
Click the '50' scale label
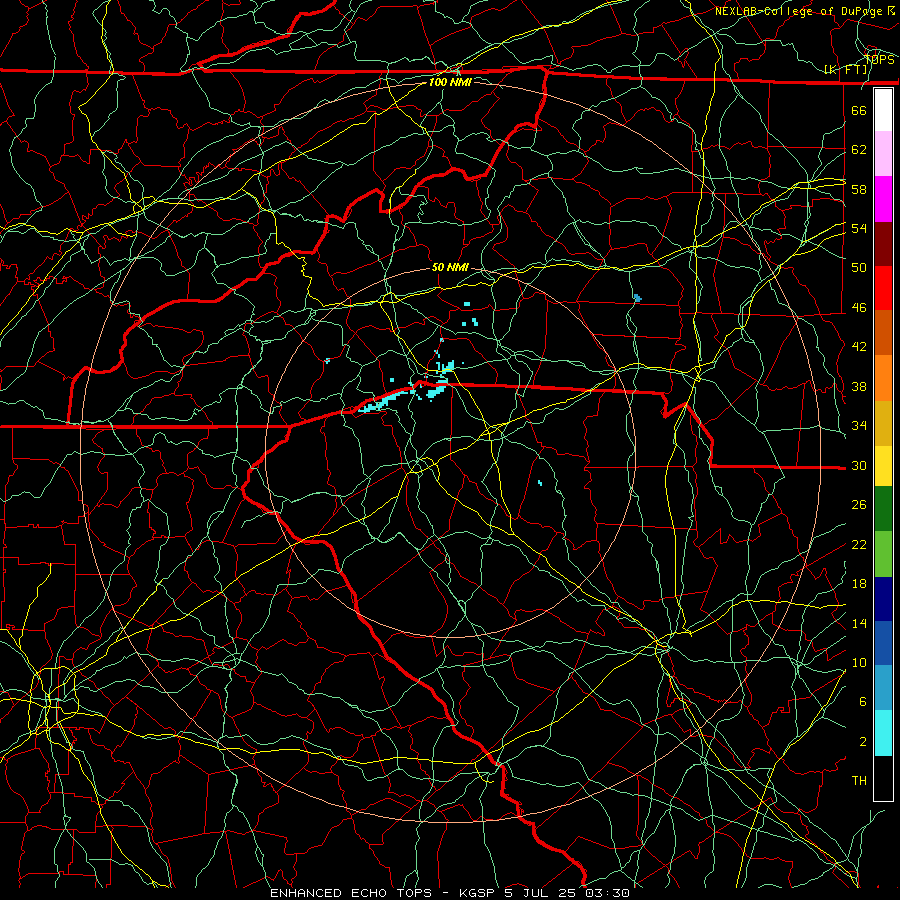(859, 268)
